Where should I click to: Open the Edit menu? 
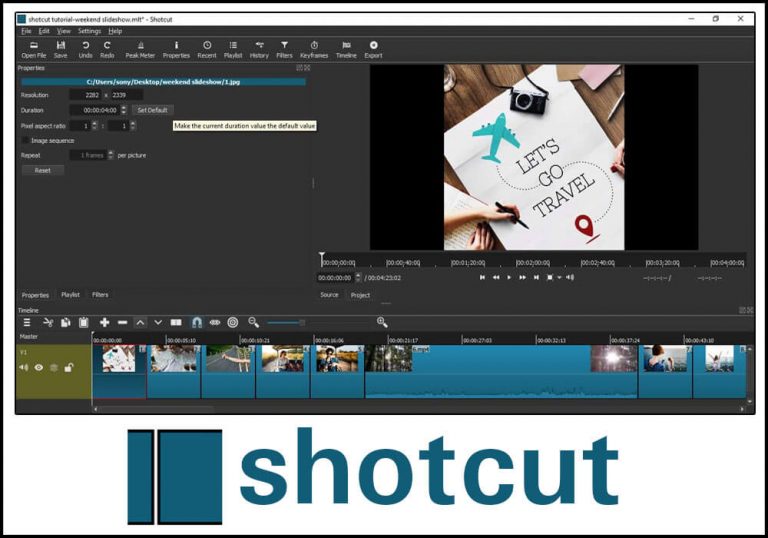tap(44, 31)
